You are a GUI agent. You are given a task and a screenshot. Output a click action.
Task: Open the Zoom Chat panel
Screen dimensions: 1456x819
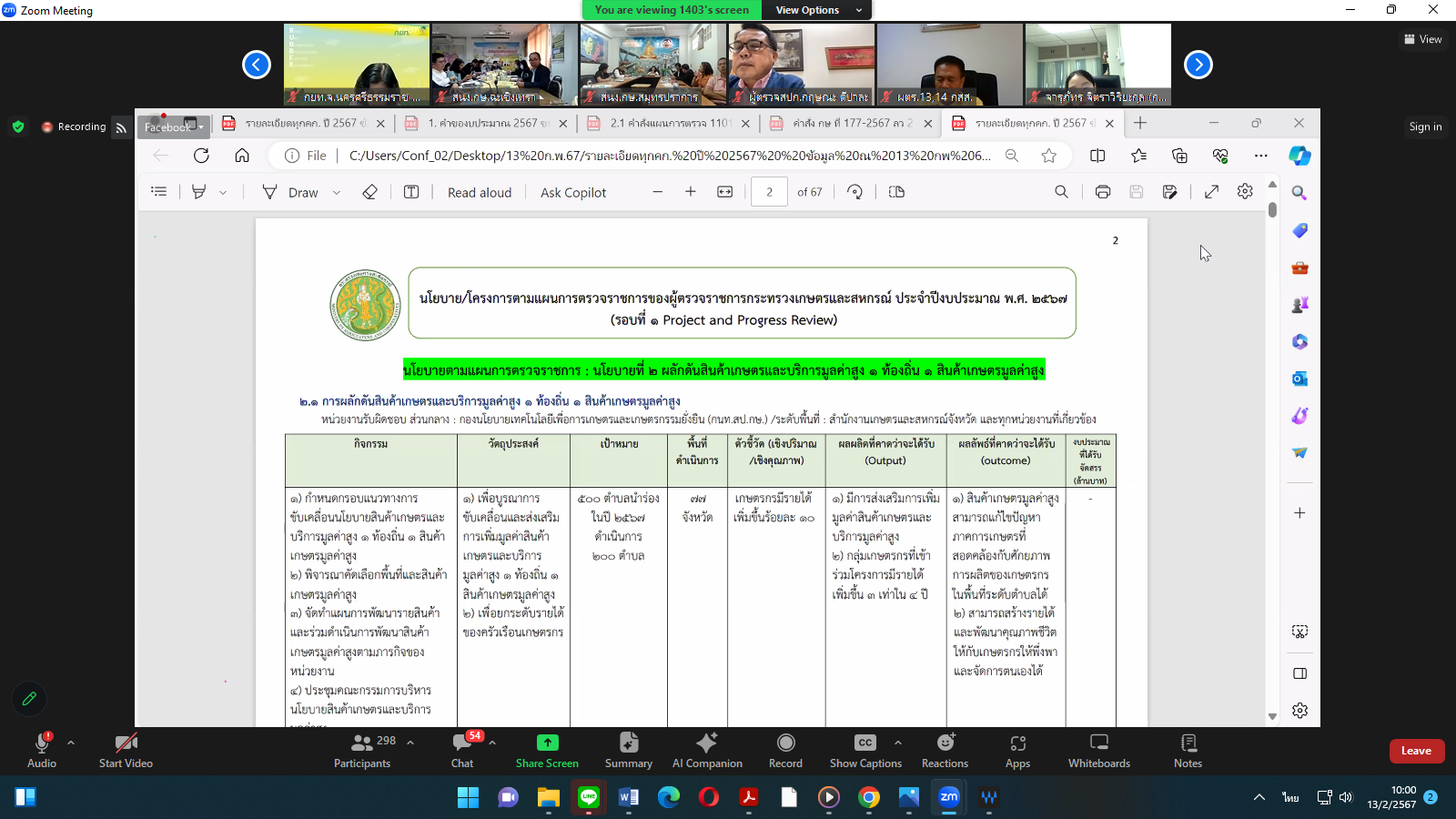462,751
